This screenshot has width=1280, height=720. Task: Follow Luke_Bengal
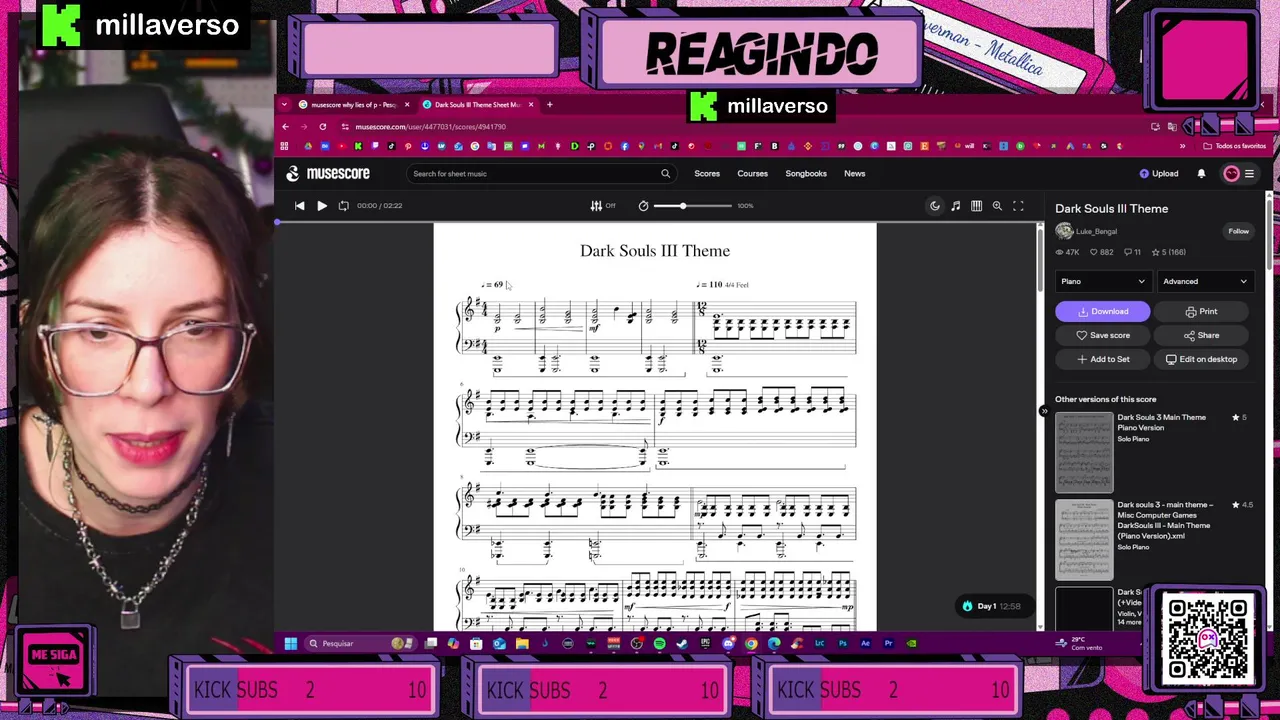pyautogui.click(x=1238, y=231)
